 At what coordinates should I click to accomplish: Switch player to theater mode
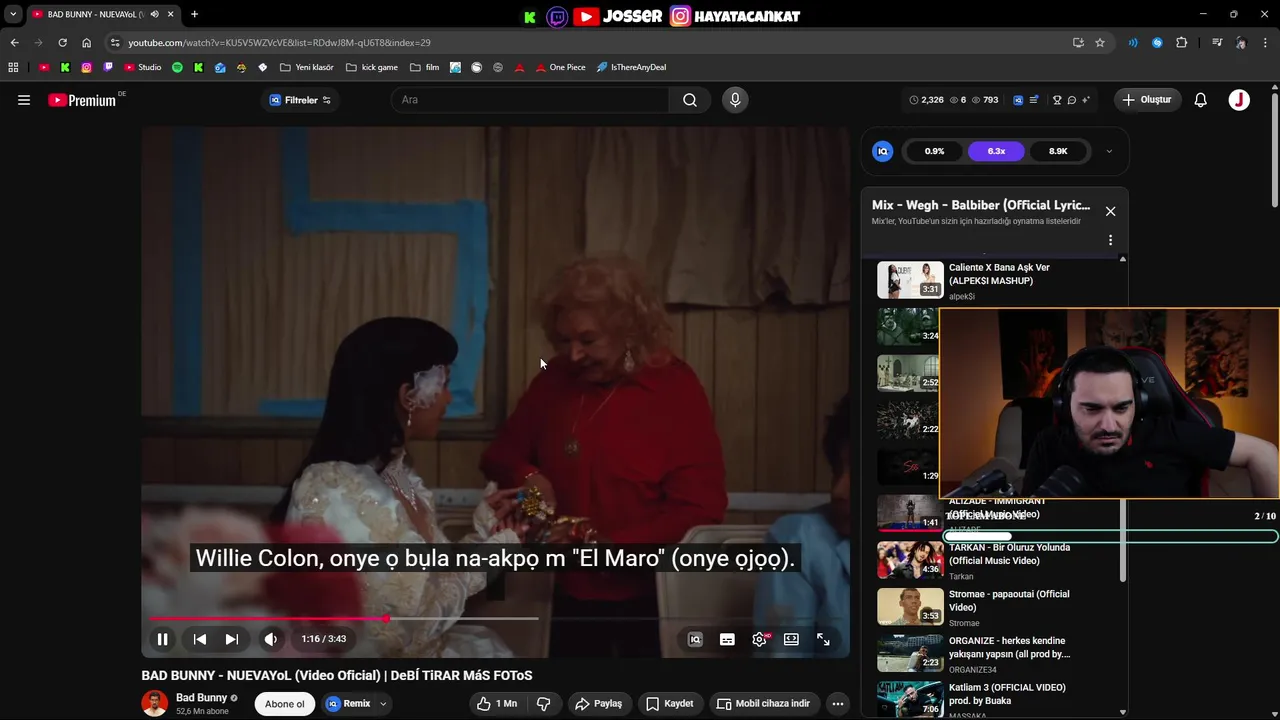(x=791, y=639)
